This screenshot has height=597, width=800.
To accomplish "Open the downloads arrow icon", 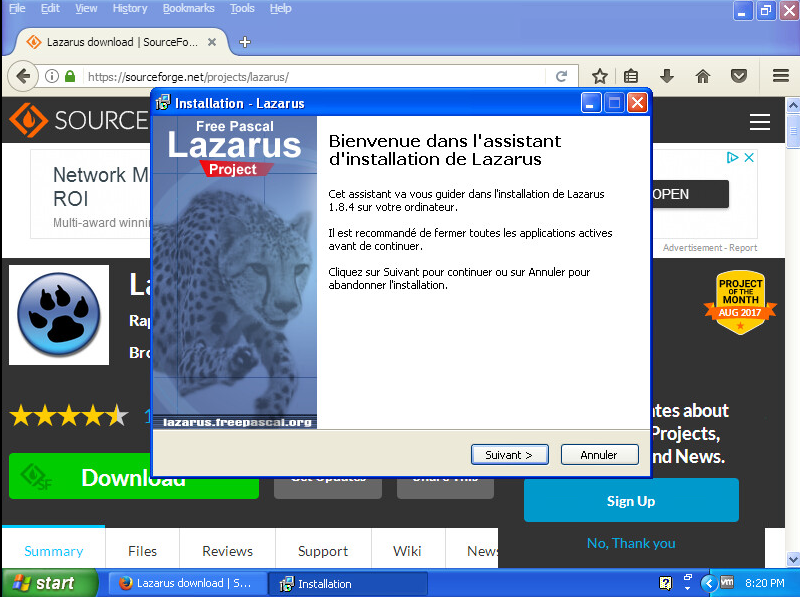I will (x=667, y=77).
